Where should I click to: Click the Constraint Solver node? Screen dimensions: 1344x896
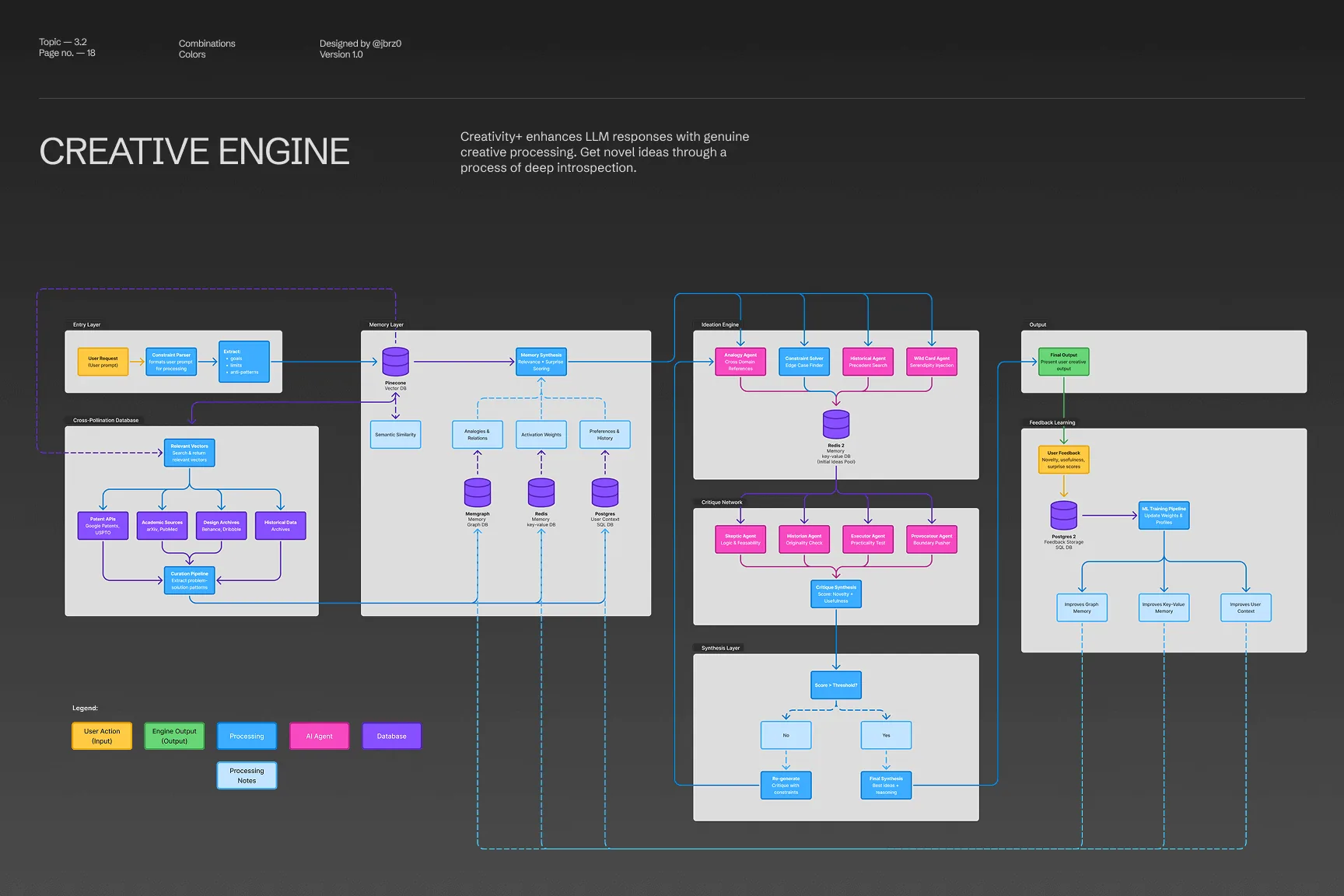[x=804, y=362]
